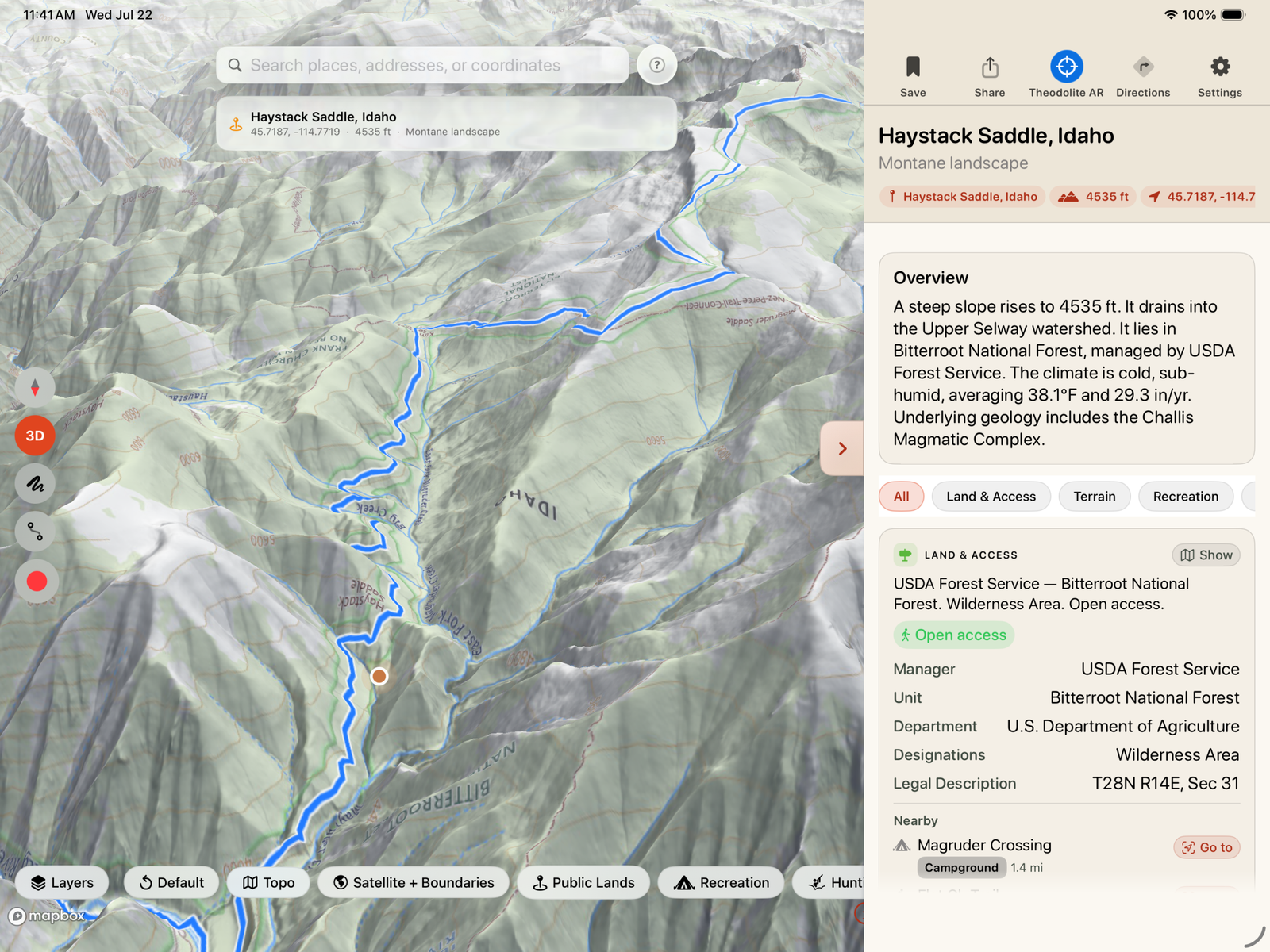
Task: Tap the 11:41 AM clock
Action: tap(49, 15)
